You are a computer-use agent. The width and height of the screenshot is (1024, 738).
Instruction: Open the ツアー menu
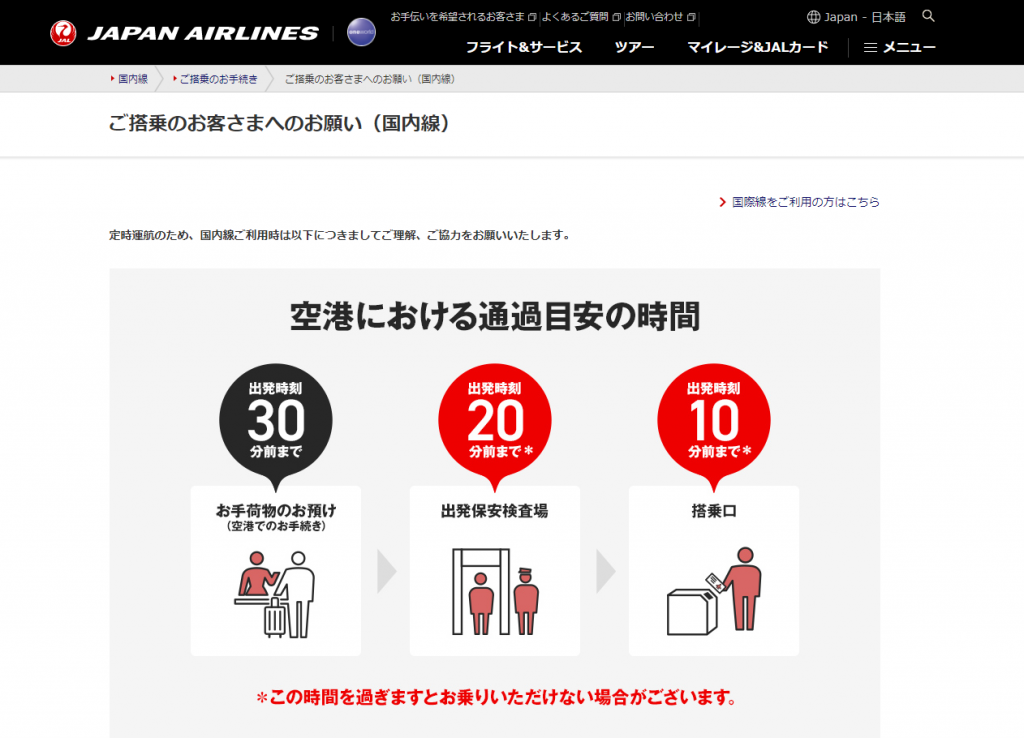(x=634, y=47)
